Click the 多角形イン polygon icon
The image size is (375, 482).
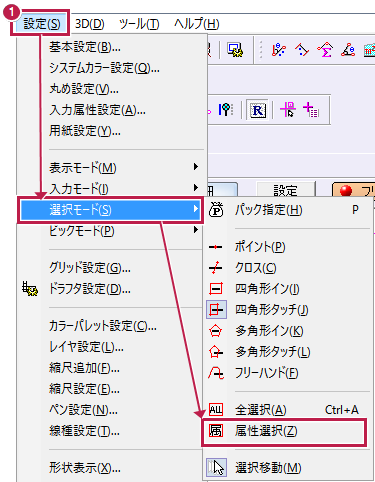216,331
